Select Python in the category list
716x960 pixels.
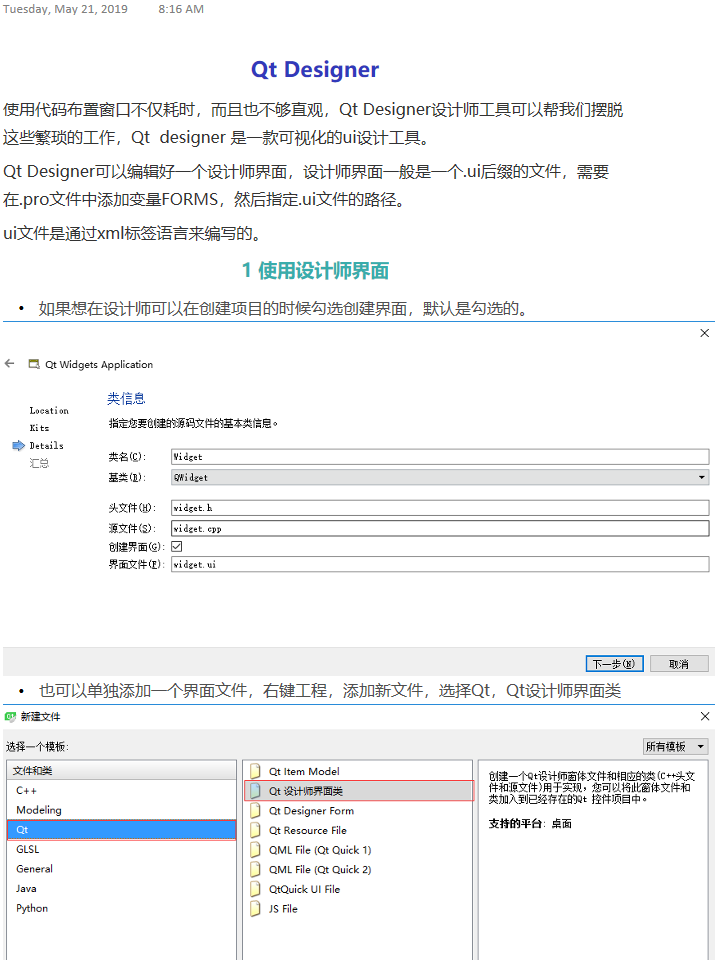[121, 908]
